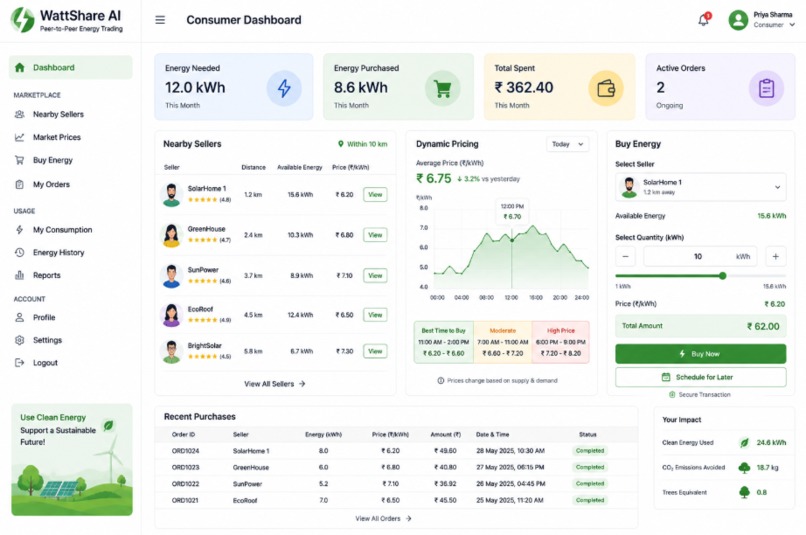Viewport: 806px width, 535px height.
Task: Increase quantity with plus button
Action: click(776, 256)
